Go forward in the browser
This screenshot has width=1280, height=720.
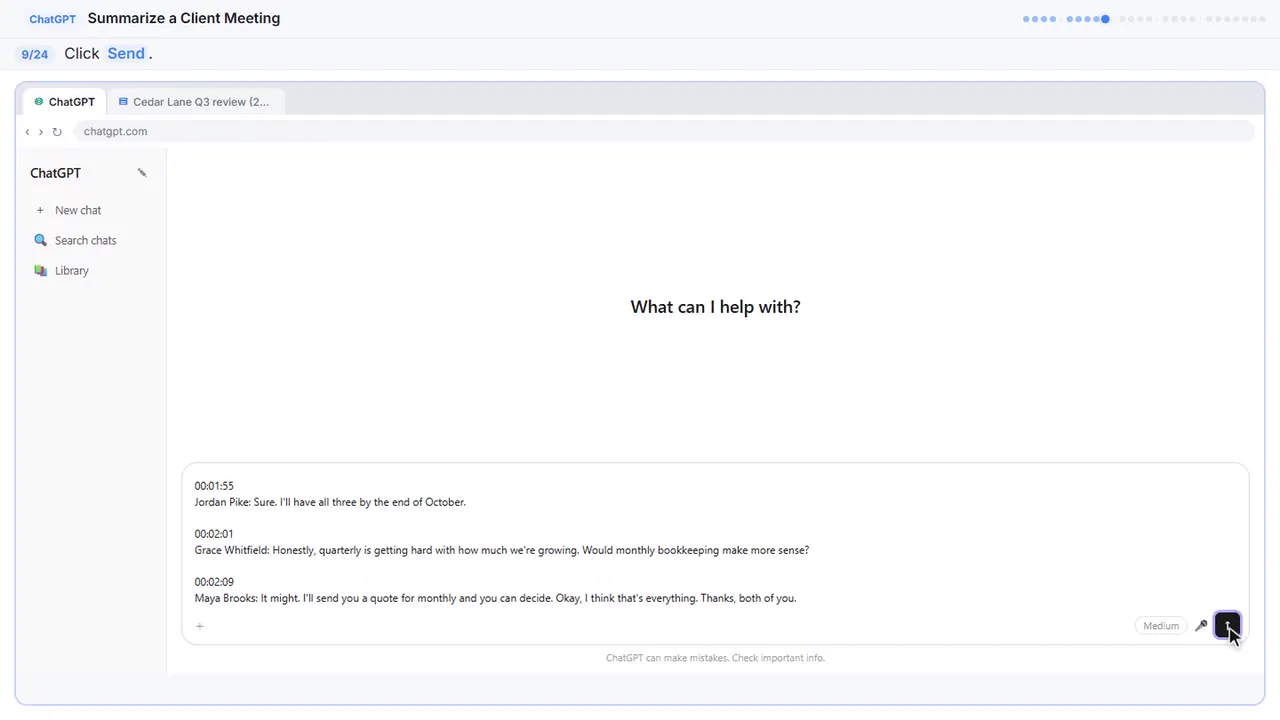[x=40, y=132]
